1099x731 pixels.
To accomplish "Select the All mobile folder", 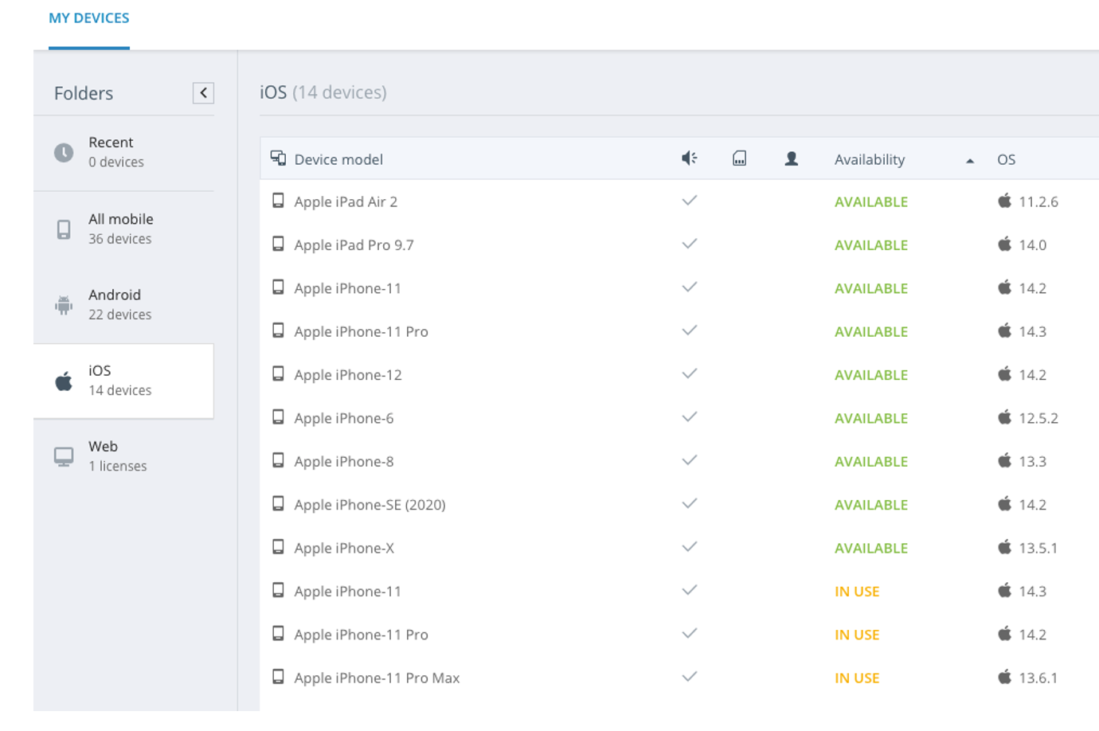I will tap(121, 228).
